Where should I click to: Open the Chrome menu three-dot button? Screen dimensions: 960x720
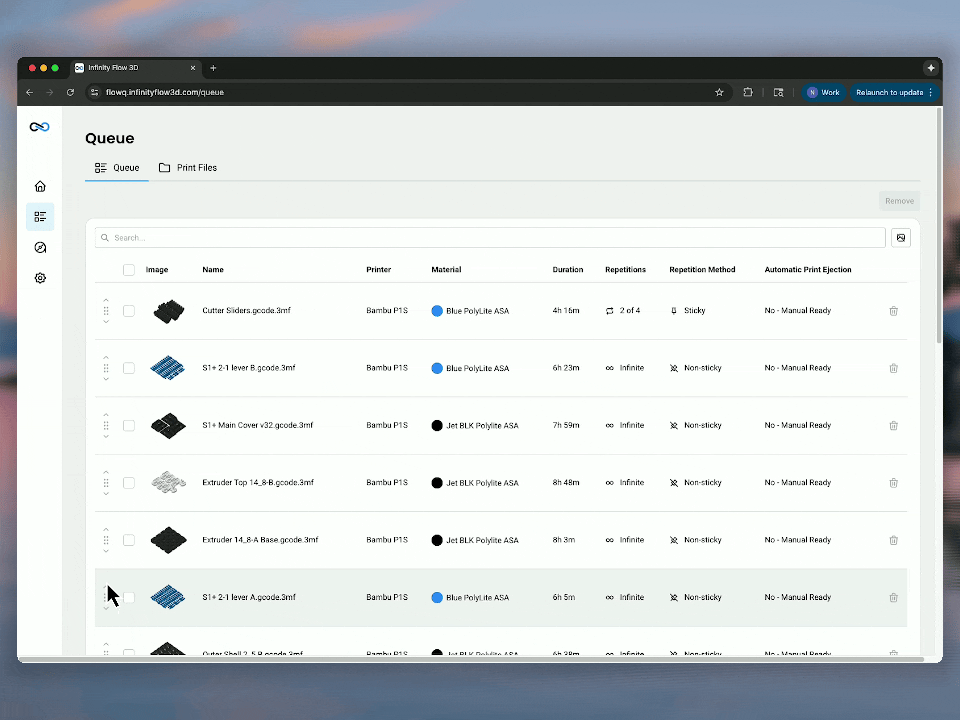[931, 92]
